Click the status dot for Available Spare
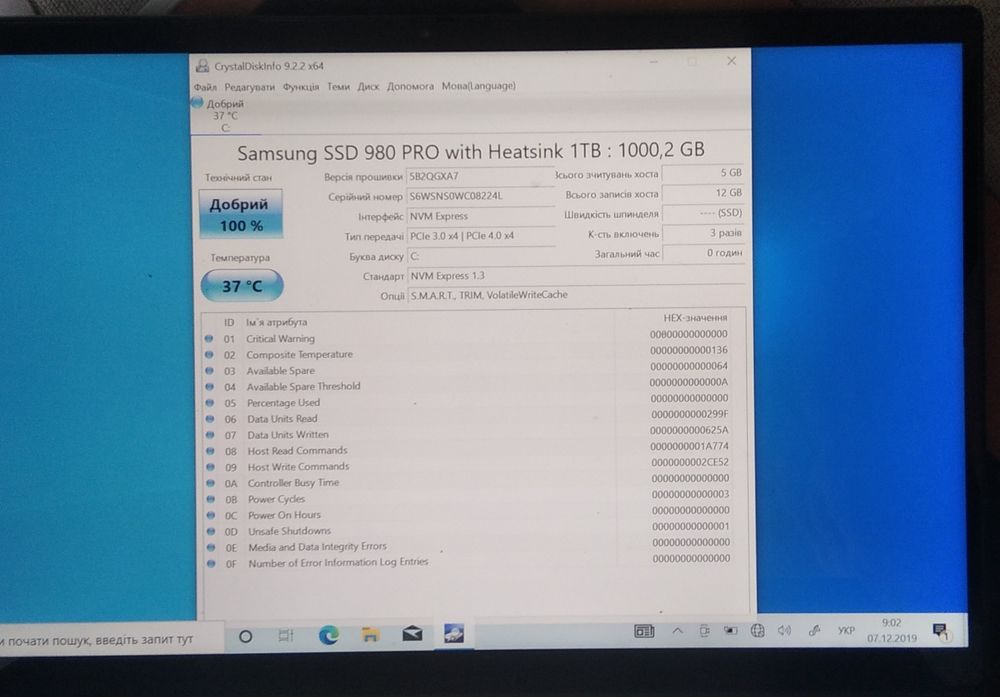Viewport: 1000px width, 697px height. tap(209, 371)
